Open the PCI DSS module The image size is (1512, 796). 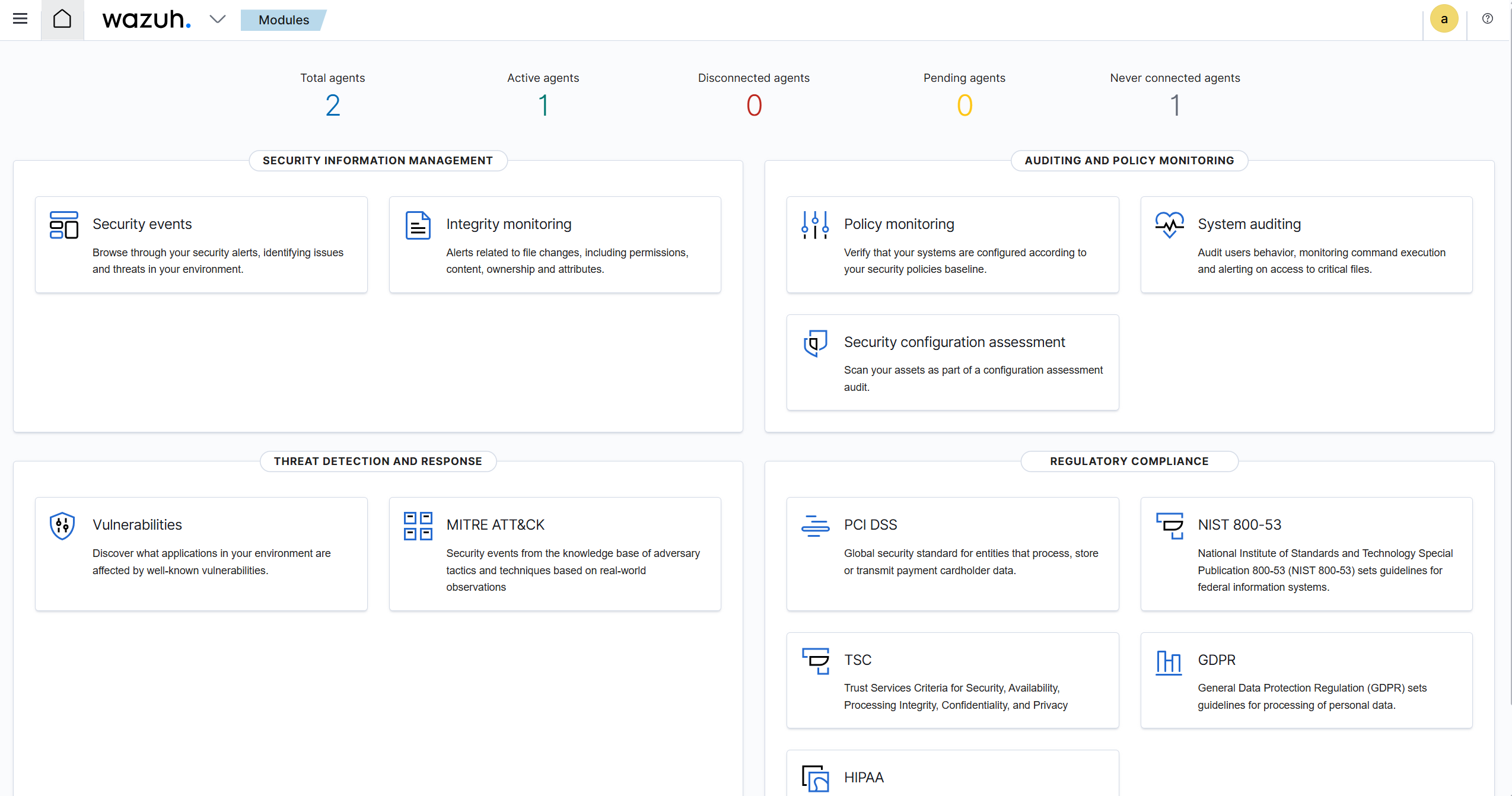[x=870, y=525]
